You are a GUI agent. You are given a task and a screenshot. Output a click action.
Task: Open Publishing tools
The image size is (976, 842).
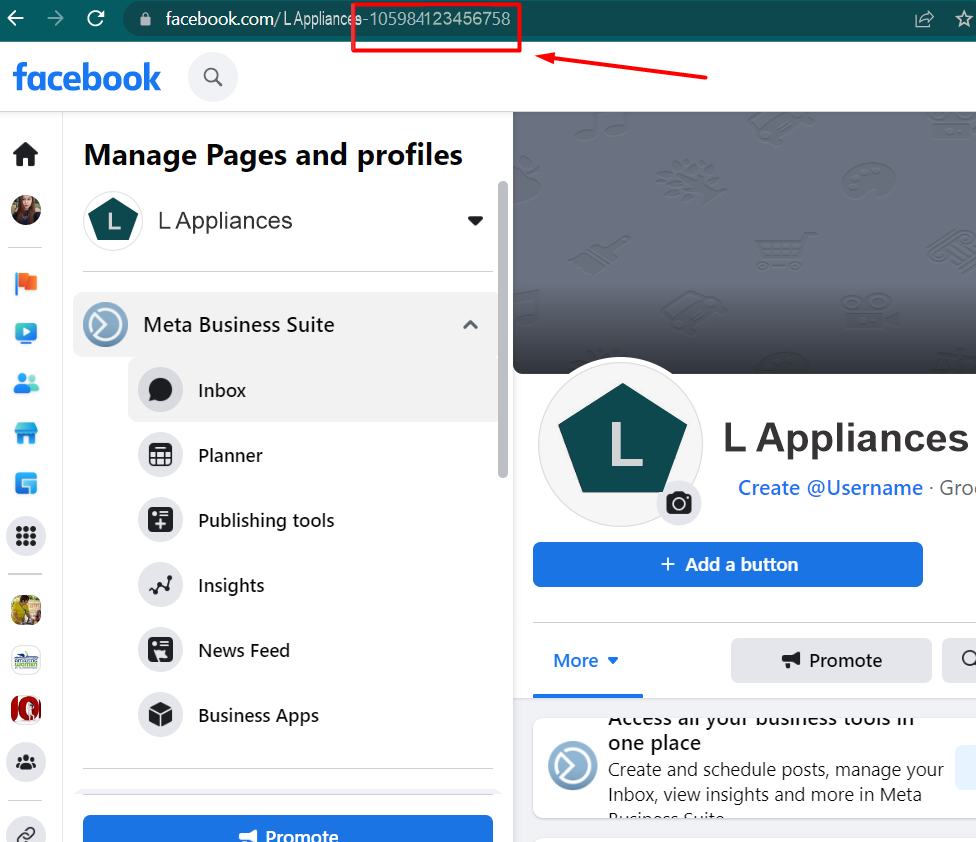coord(313,520)
